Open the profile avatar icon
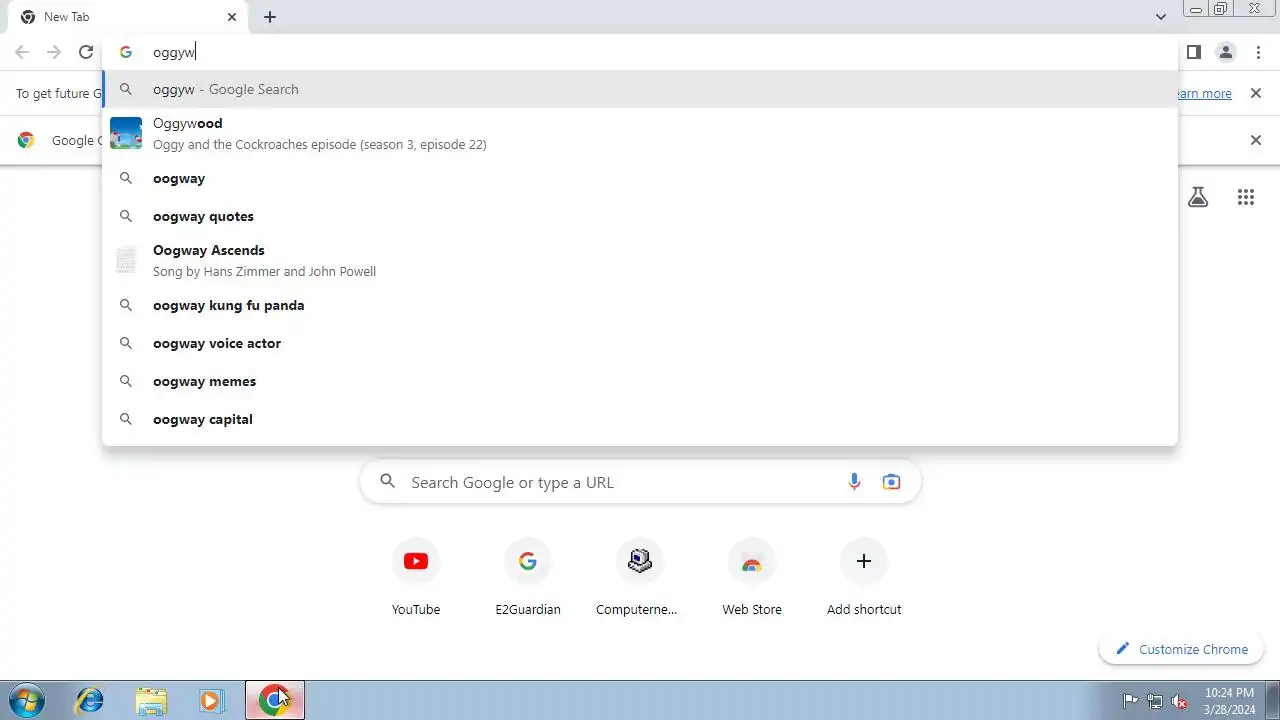This screenshot has height=720, width=1280. (x=1226, y=52)
